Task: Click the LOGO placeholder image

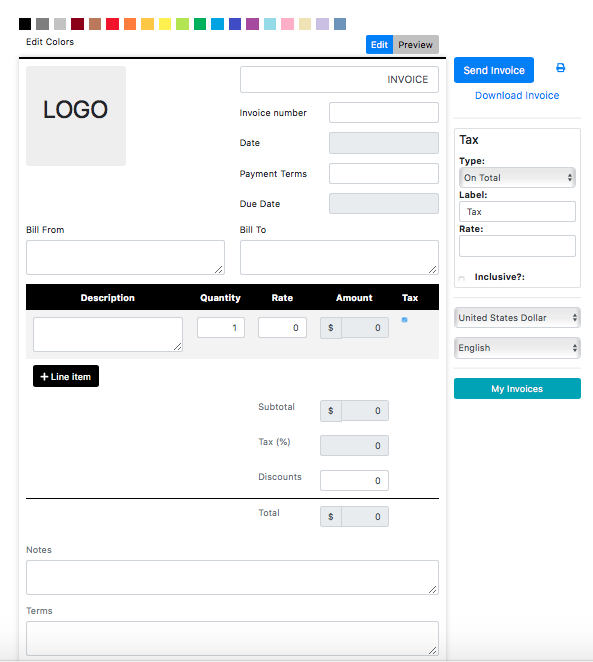Action: [76, 116]
